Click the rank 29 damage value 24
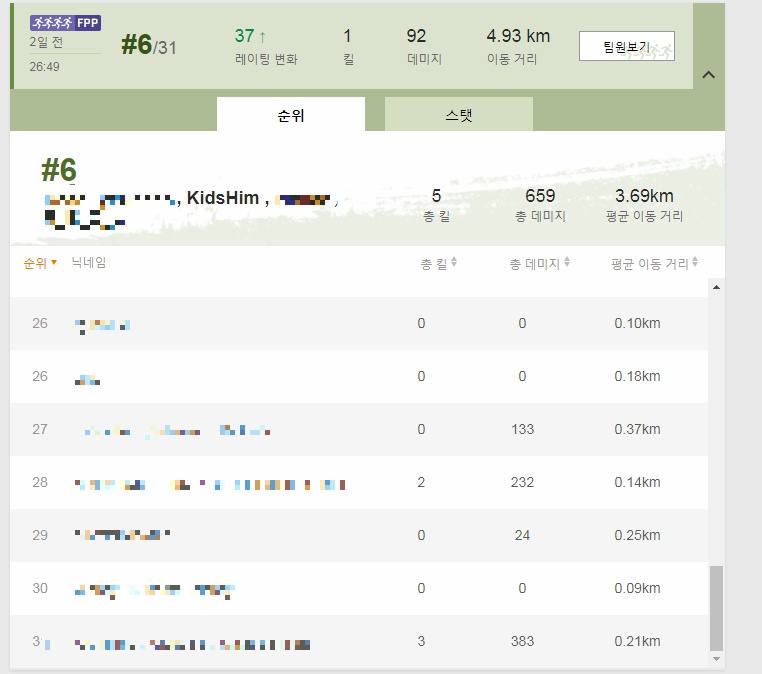The width and height of the screenshot is (762, 674). point(522,535)
